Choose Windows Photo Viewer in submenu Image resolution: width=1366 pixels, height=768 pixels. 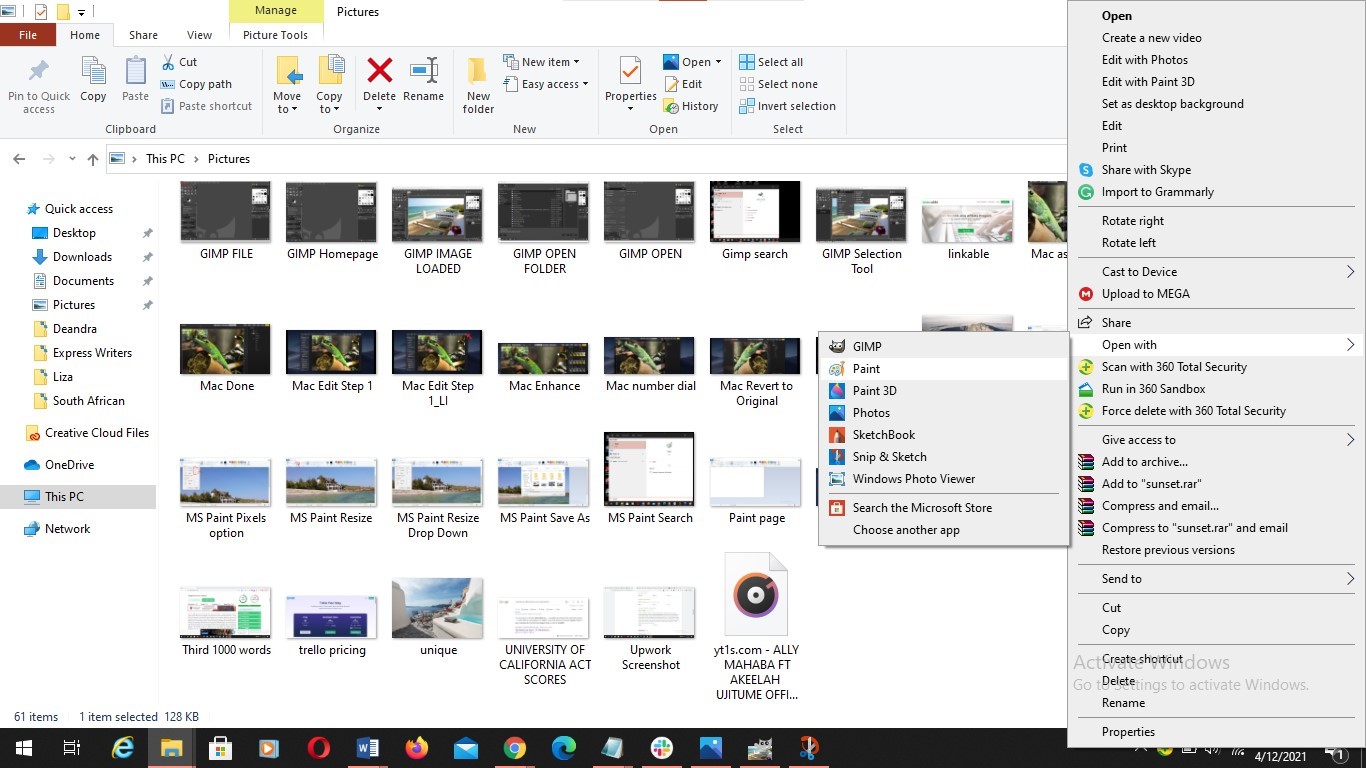944,479
